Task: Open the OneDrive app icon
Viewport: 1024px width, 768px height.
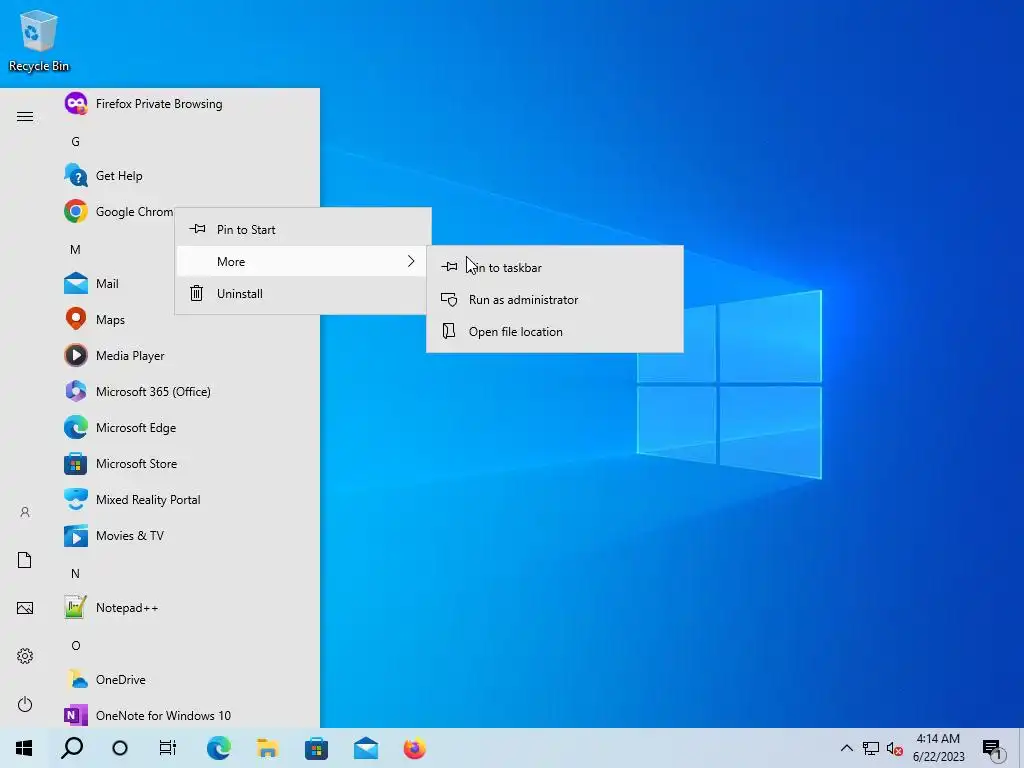Action: coord(76,679)
